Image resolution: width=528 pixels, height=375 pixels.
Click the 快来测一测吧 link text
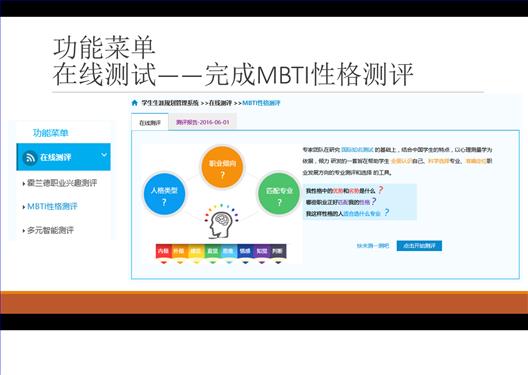(x=373, y=246)
